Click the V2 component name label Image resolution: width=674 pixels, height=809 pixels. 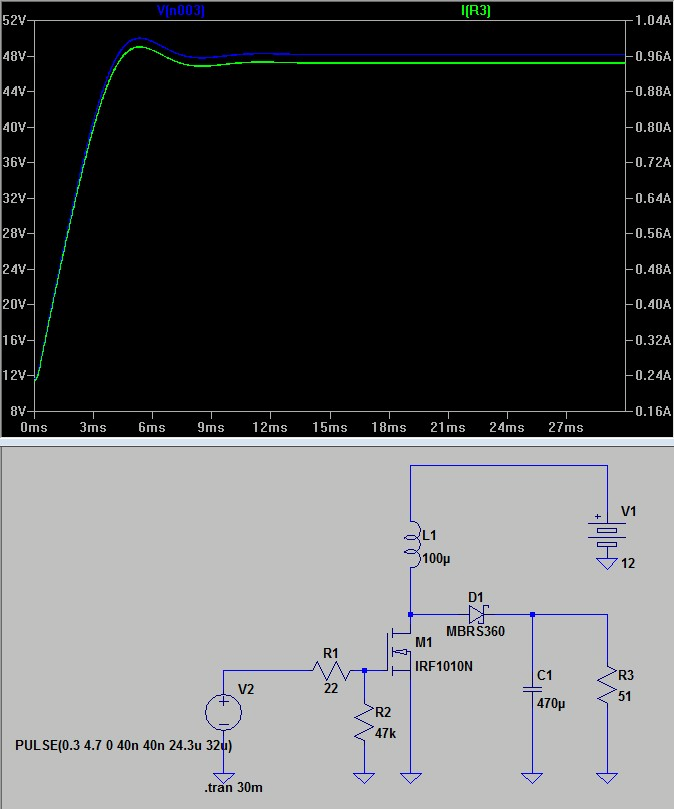click(246, 689)
